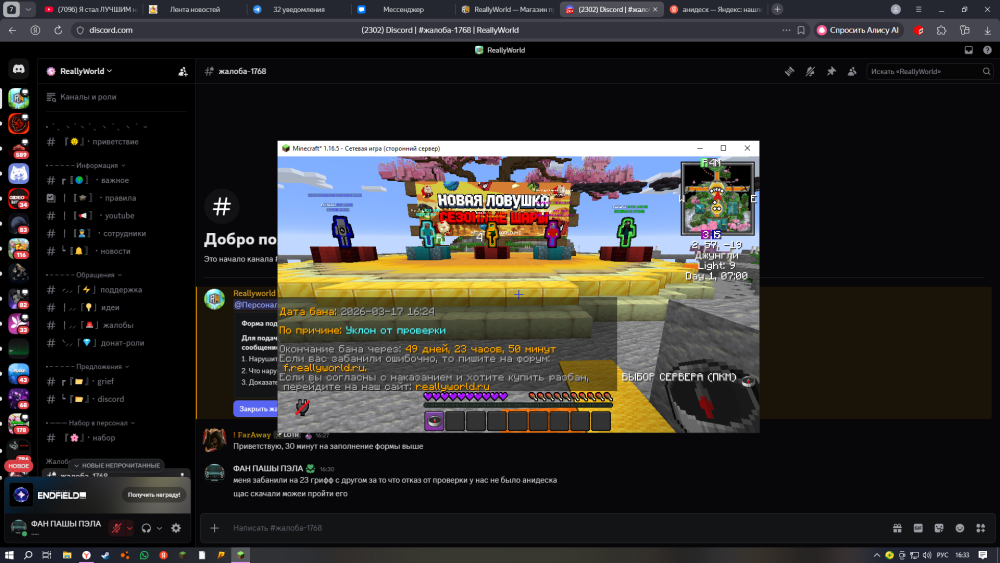Open Discord user settings gear

pyautogui.click(x=176, y=528)
